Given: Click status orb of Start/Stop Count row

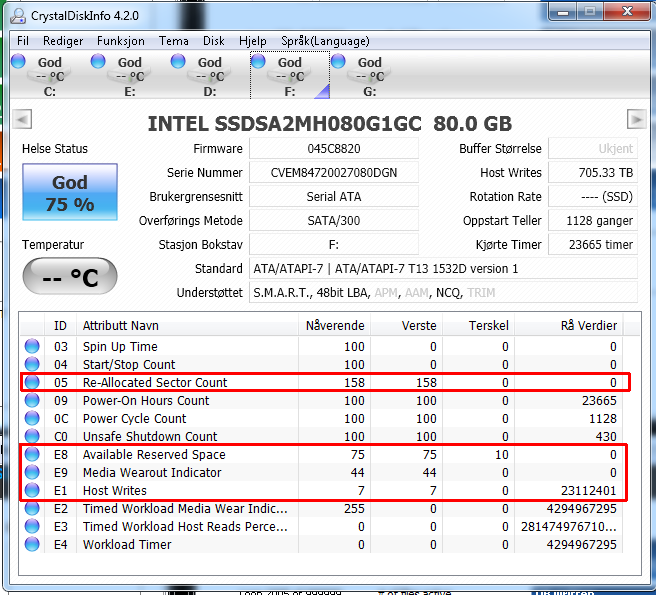Looking at the screenshot, I should (32, 364).
